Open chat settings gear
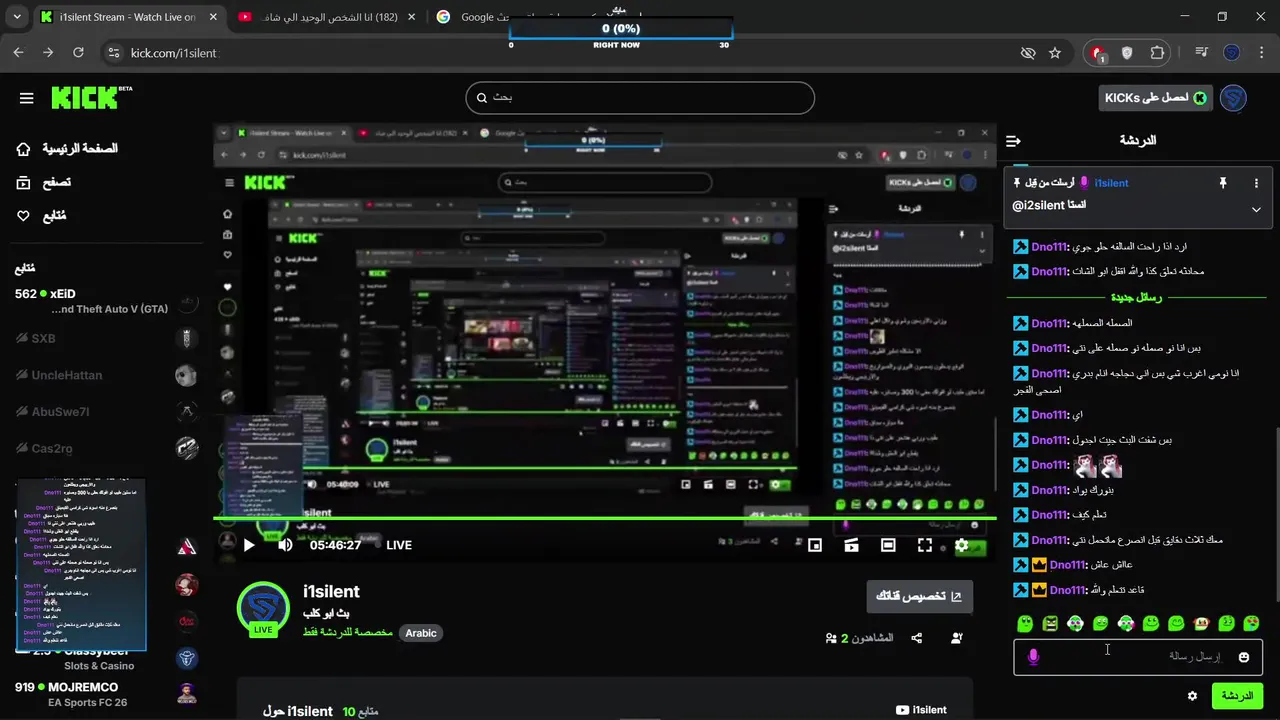The width and height of the screenshot is (1280, 720). [x=1192, y=696]
